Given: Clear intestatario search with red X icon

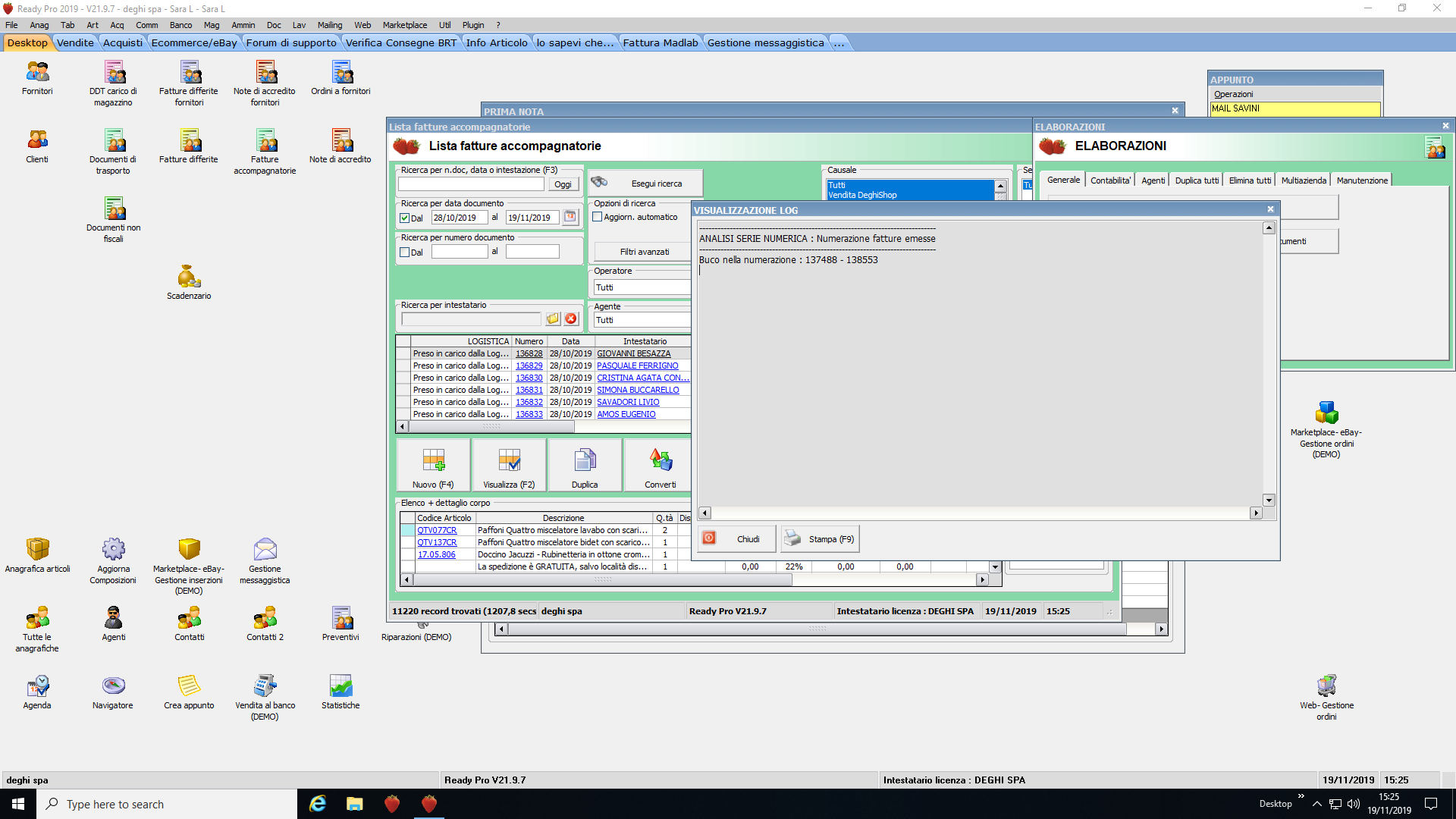Looking at the screenshot, I should [571, 318].
